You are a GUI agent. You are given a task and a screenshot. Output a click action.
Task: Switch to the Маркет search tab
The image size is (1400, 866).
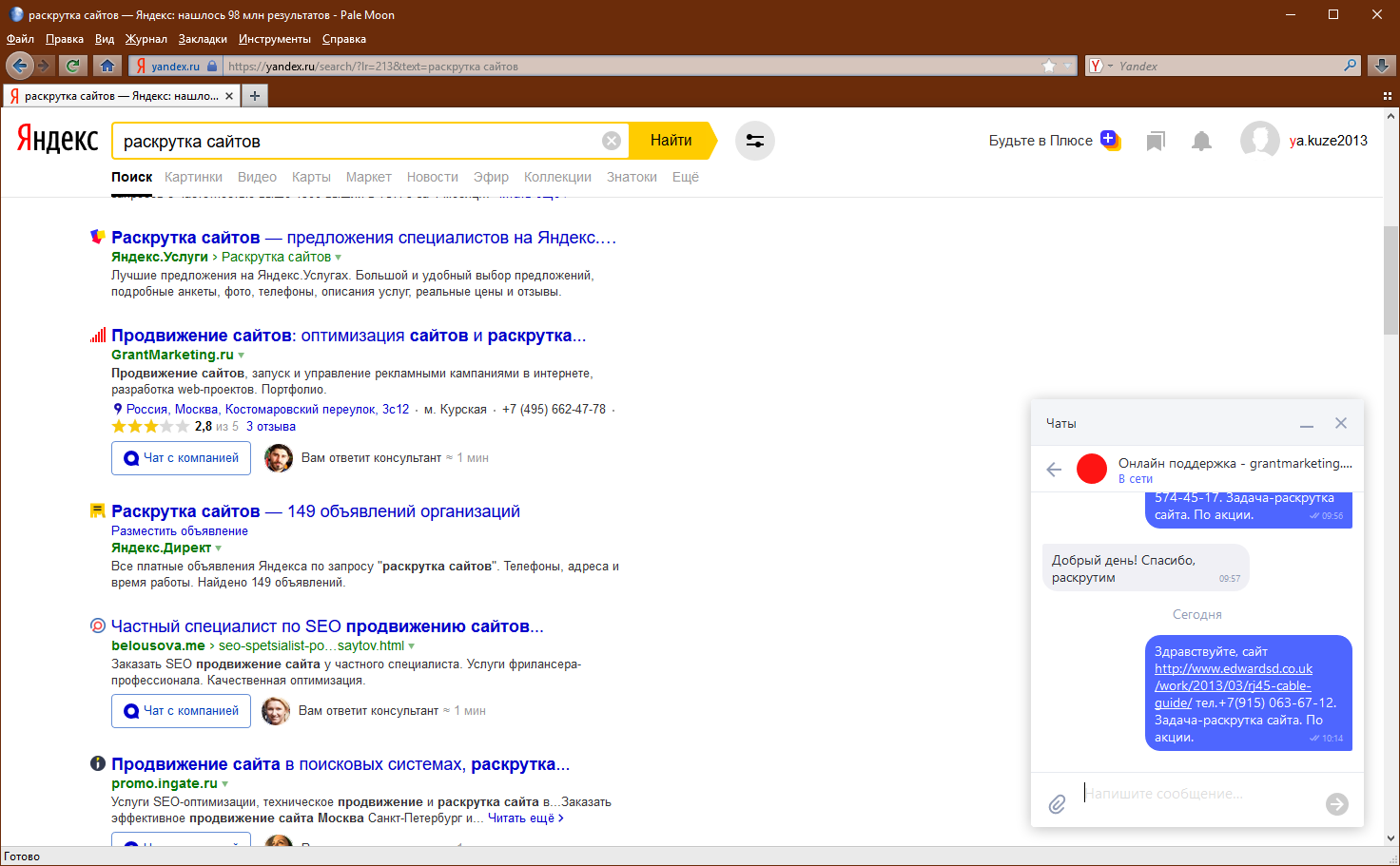click(x=369, y=177)
